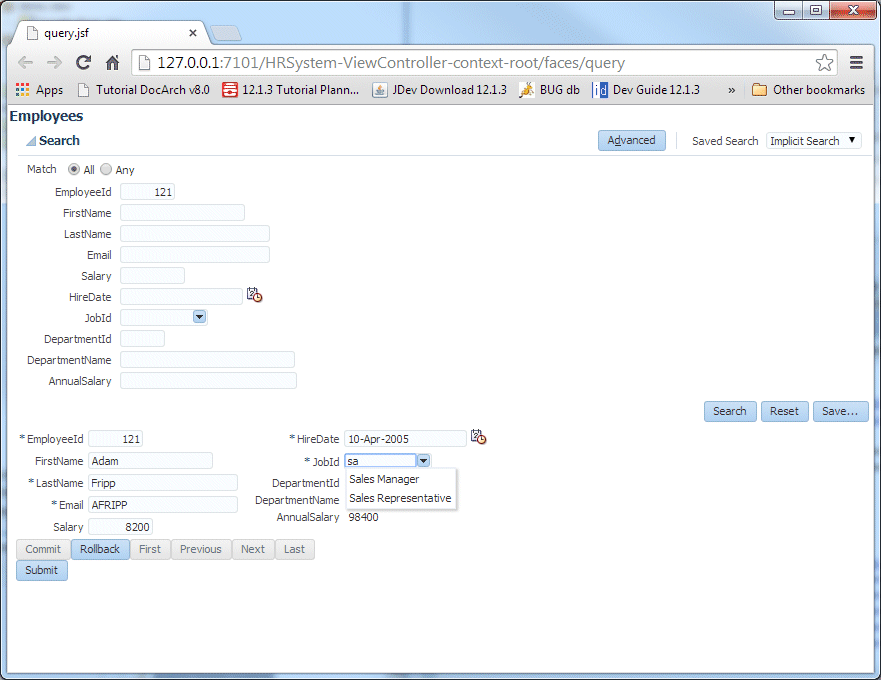
Task: Click the address bar URL
Action: tap(391, 62)
